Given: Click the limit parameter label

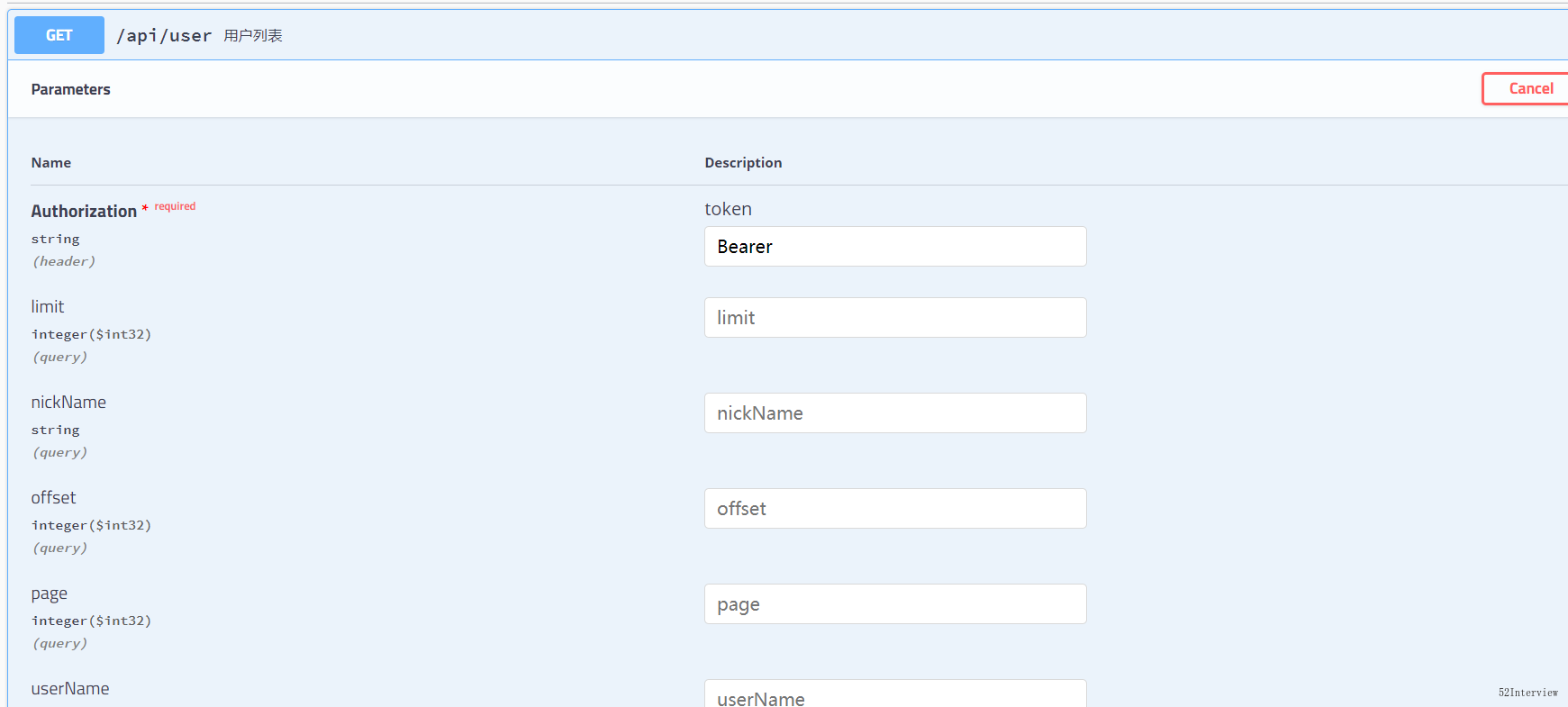Looking at the screenshot, I should point(48,307).
